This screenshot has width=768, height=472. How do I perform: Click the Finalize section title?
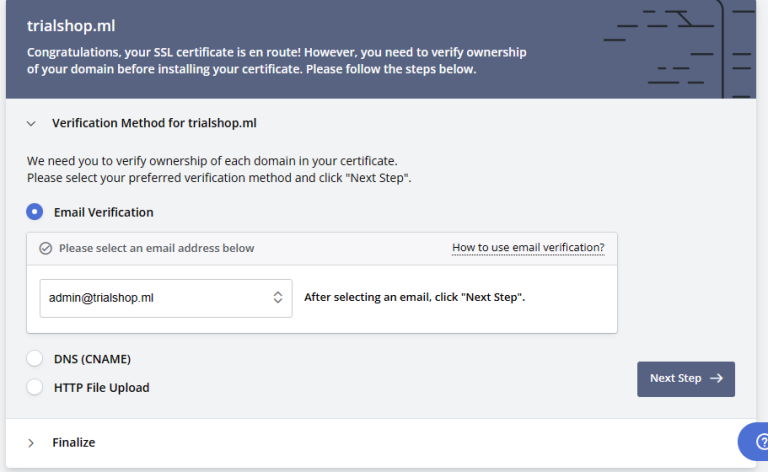click(74, 442)
